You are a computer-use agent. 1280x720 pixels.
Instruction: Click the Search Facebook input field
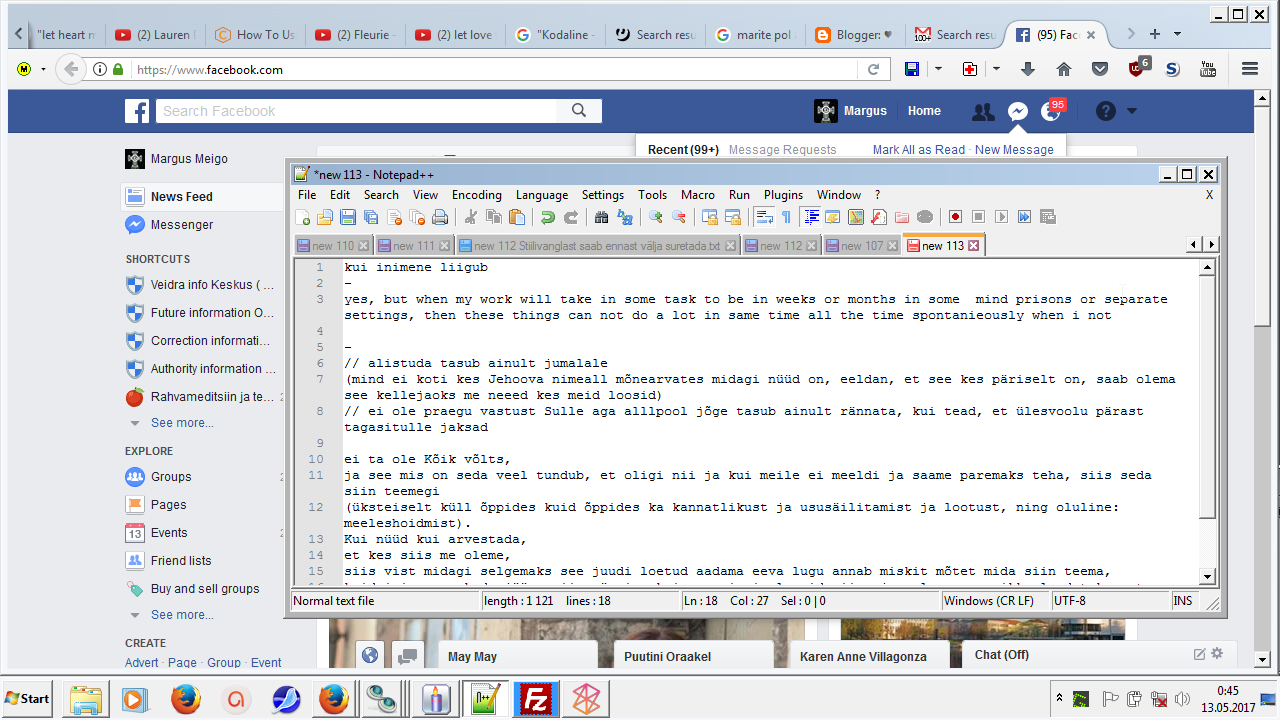click(x=358, y=111)
